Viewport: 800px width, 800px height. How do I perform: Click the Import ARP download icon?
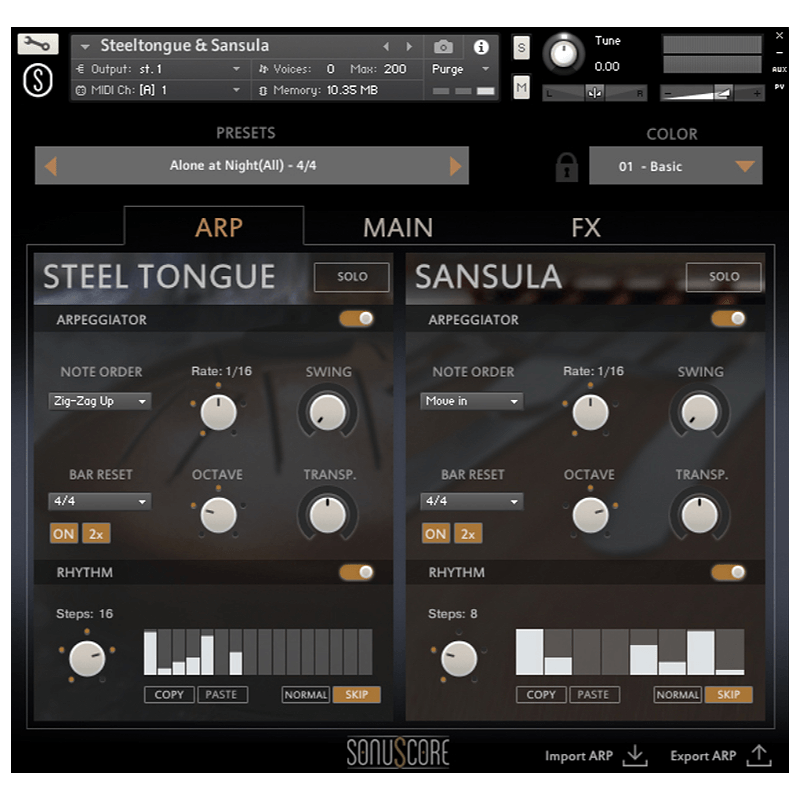[x=635, y=755]
